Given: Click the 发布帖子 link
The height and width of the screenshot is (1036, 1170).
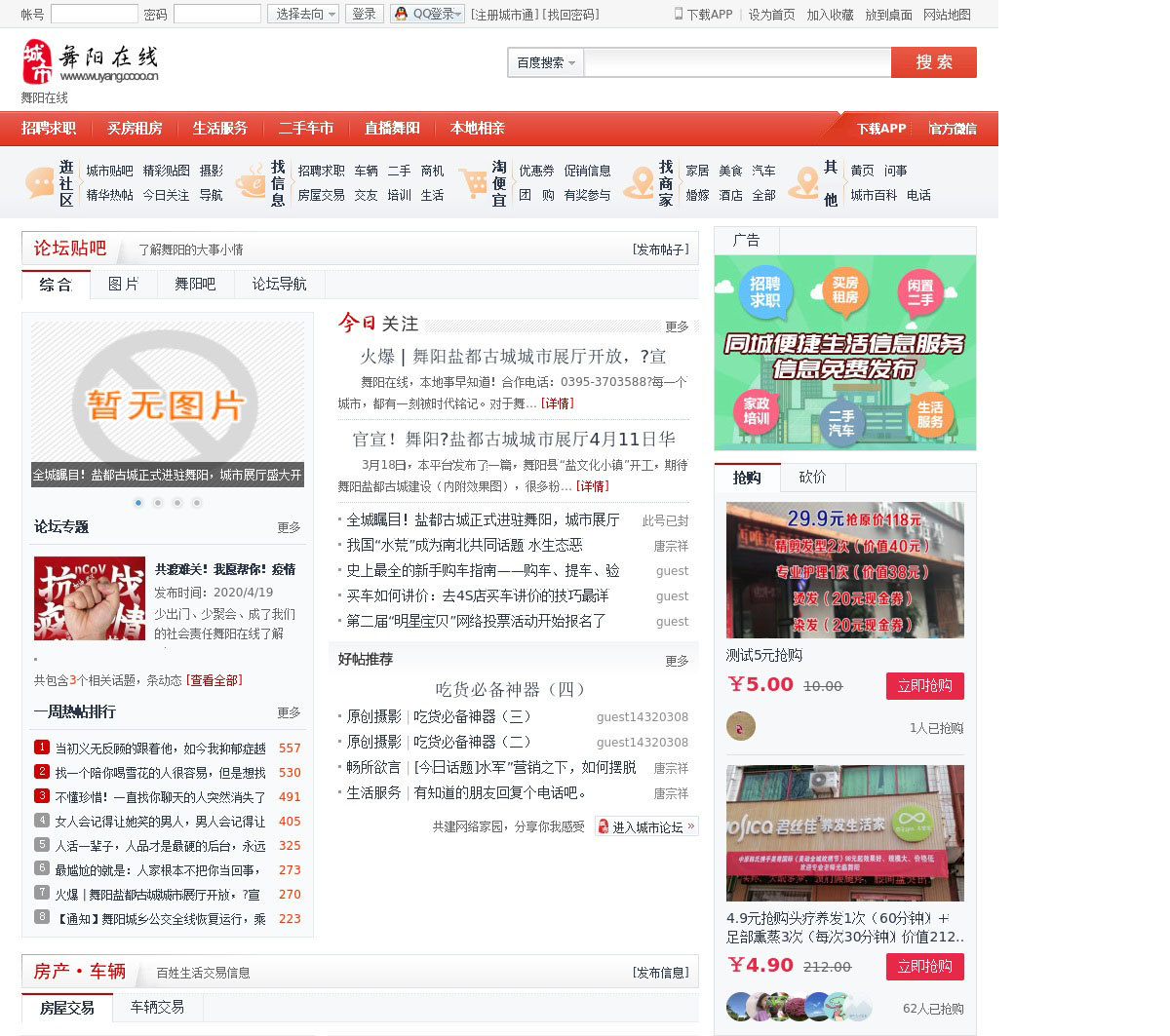Looking at the screenshot, I should click(660, 249).
